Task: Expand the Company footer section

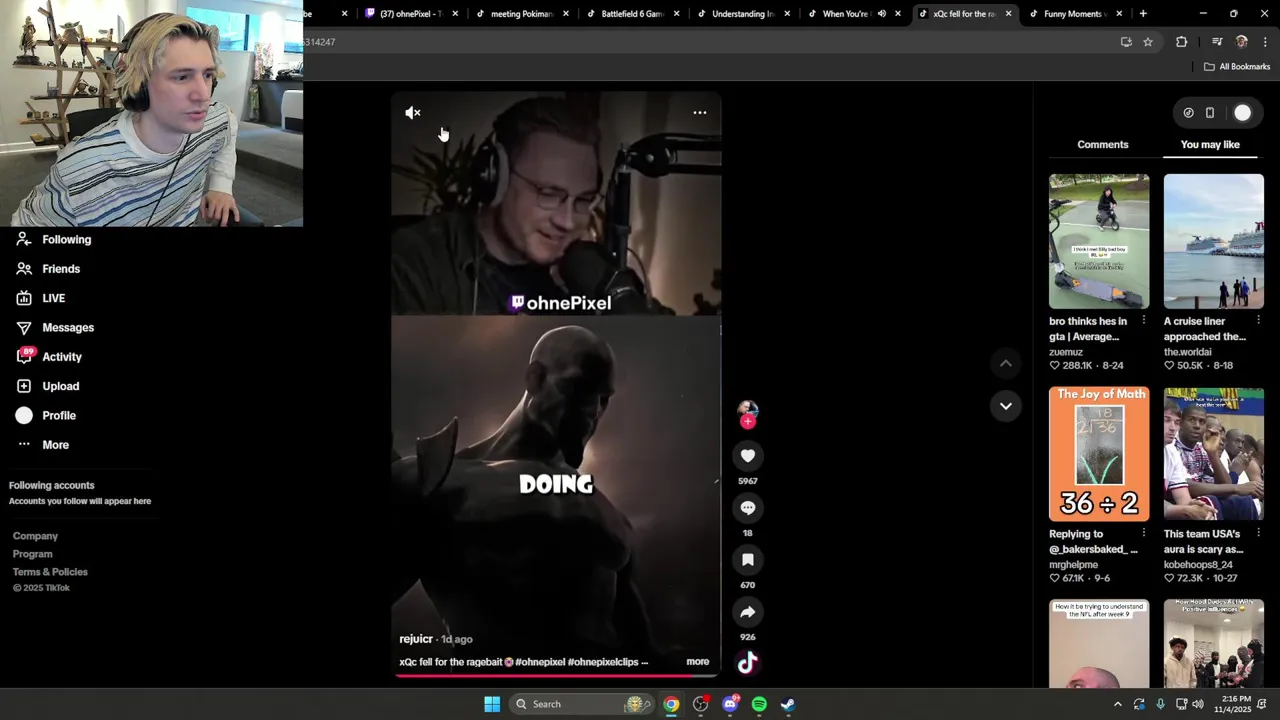Action: click(35, 536)
